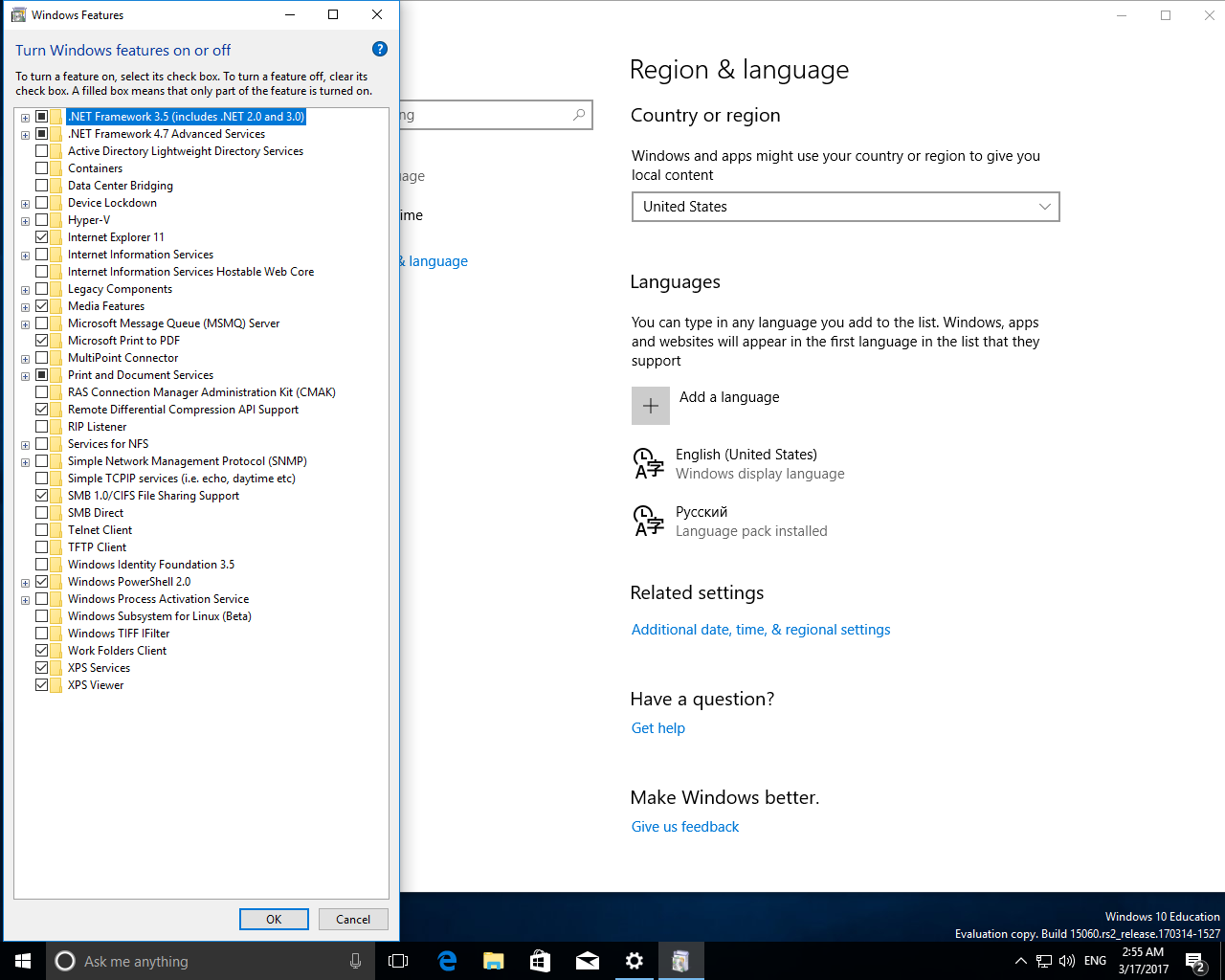The image size is (1225, 980).
Task: Enable Windows Subsystem for Linux (Beta)
Action: (x=42, y=616)
